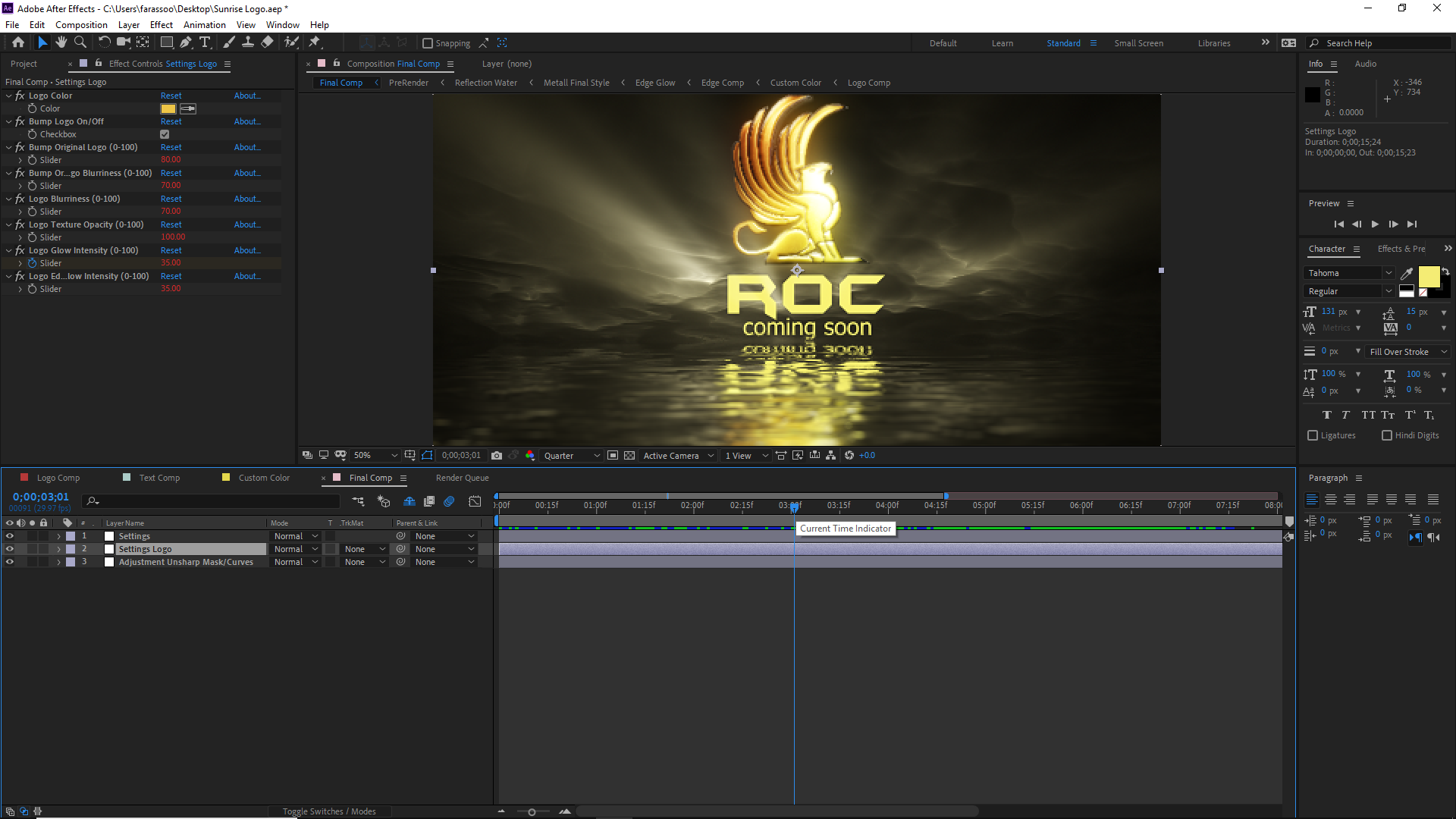Select the Pen tool in toolbar
The image size is (1456, 819).
coord(186,42)
